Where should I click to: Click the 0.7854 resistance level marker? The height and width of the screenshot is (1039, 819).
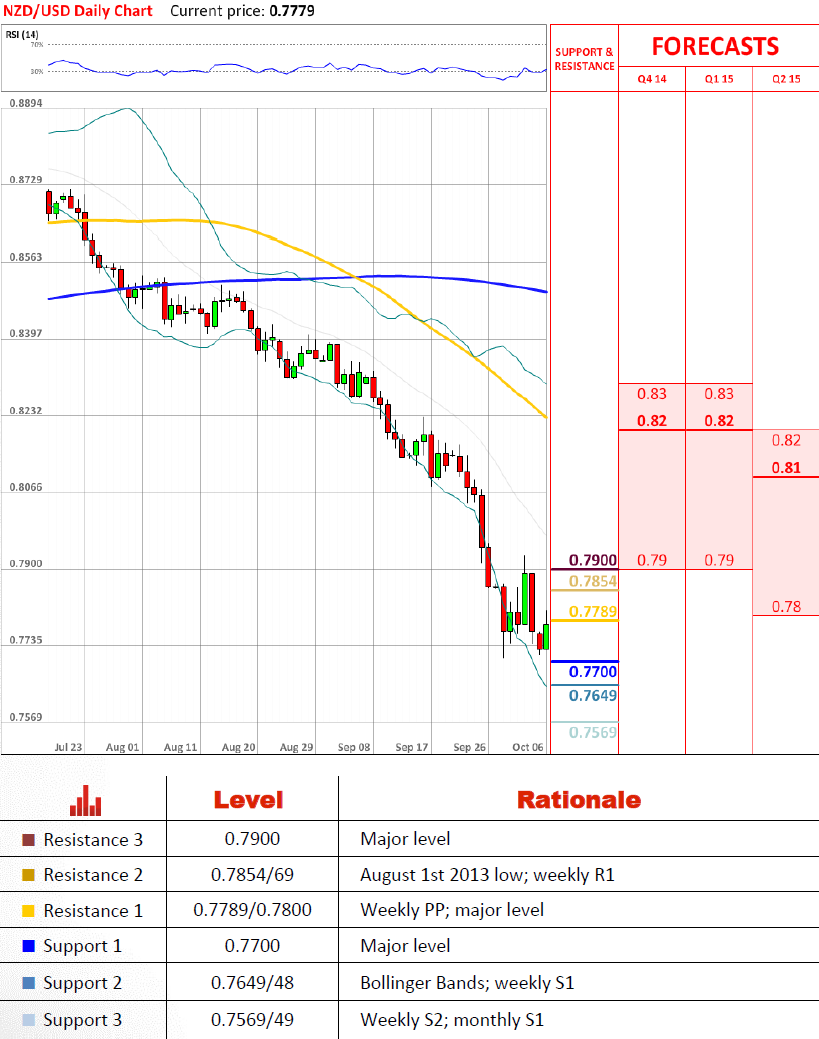pos(592,581)
